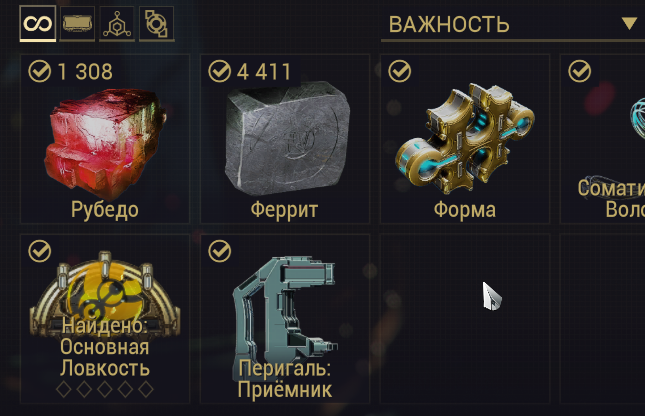Click the Феррит item name
Image resolution: width=645 pixels, height=416 pixels.
tap(284, 210)
